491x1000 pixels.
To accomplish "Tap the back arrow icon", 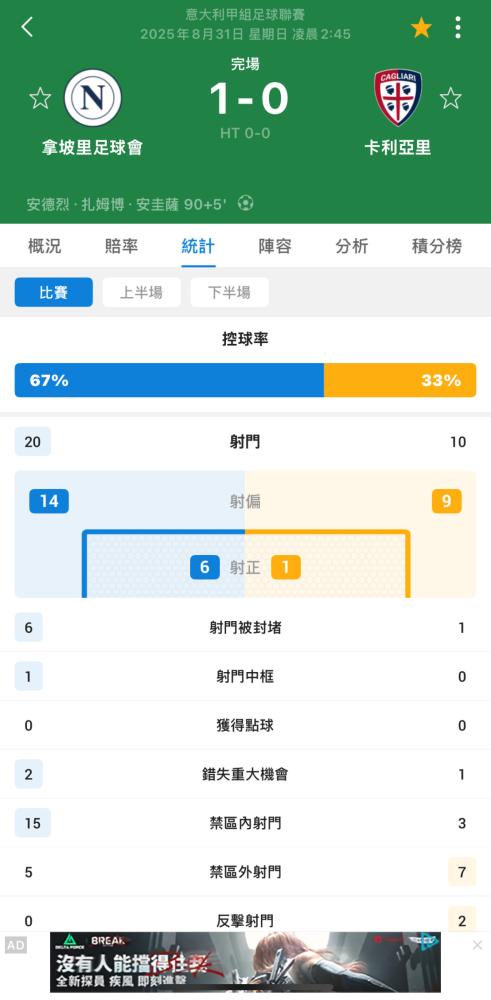I will [x=27, y=27].
